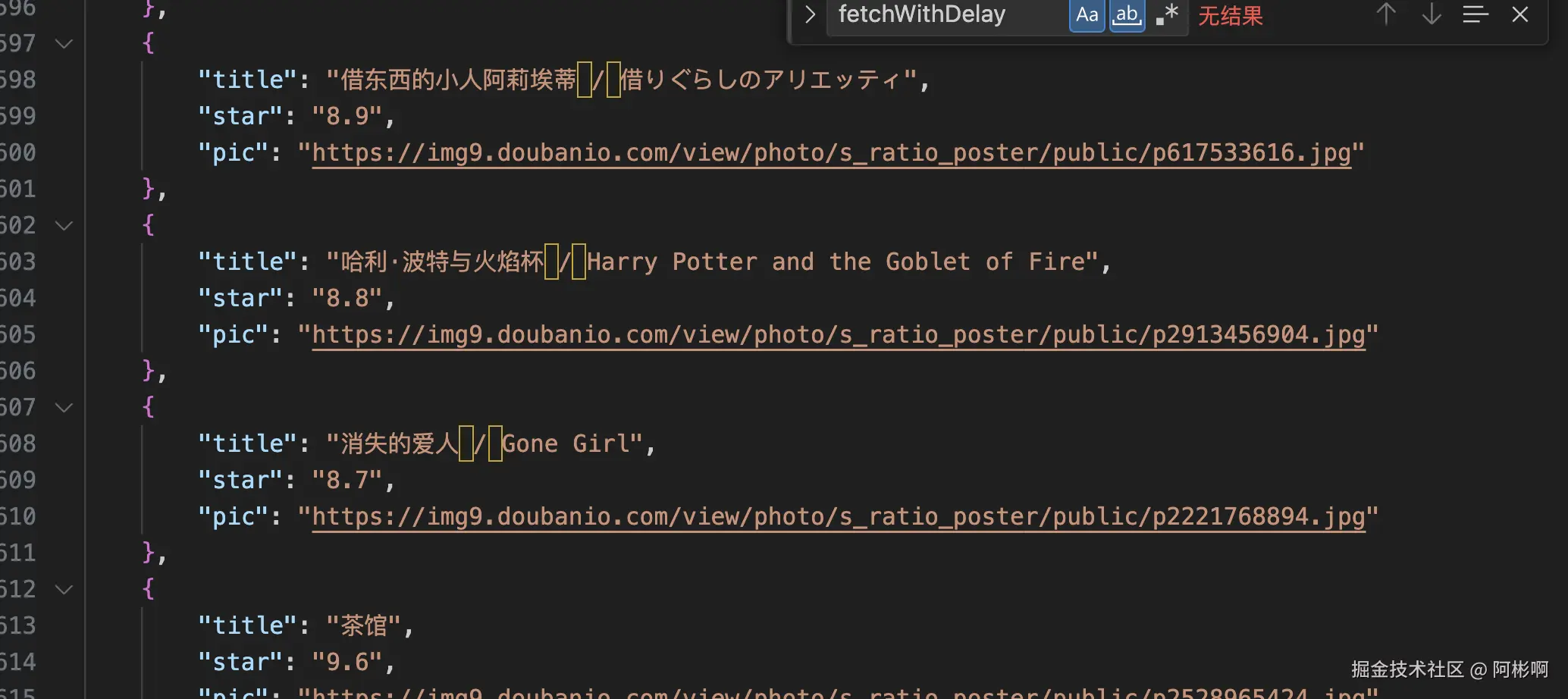Toggle Use Regular Expression option

tap(1167, 15)
